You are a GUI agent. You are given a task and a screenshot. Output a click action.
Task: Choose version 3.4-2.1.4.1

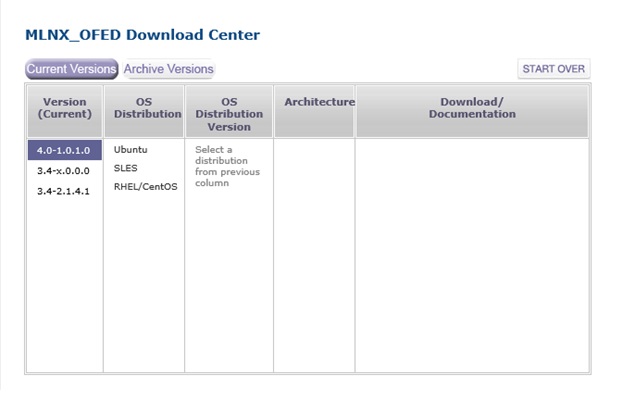pyautogui.click(x=64, y=191)
